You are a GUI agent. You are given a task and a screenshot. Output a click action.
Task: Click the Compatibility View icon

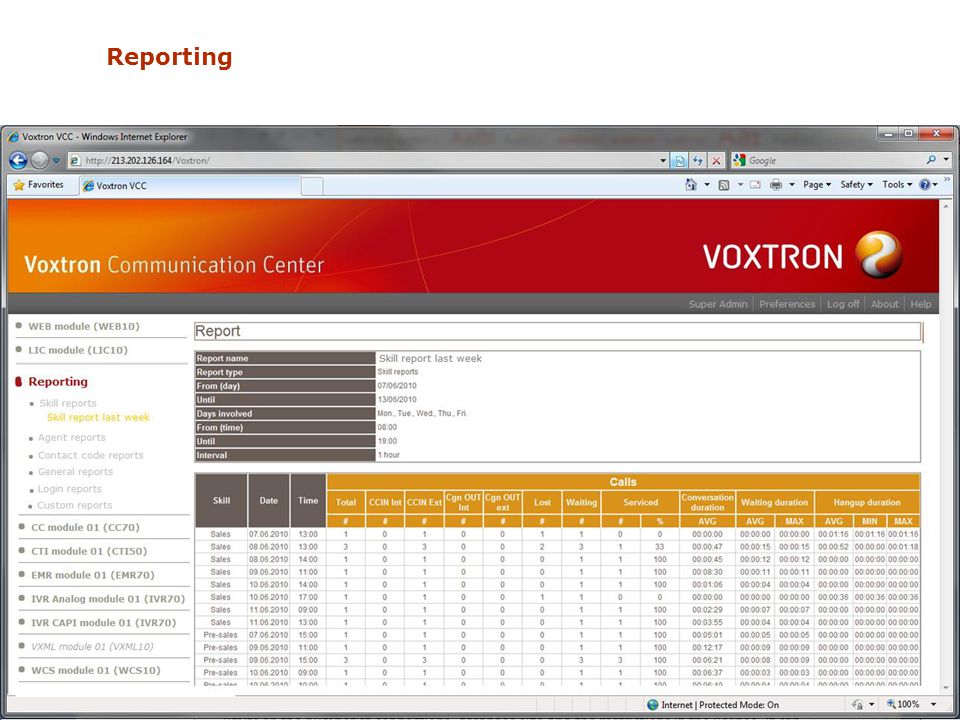(680, 160)
